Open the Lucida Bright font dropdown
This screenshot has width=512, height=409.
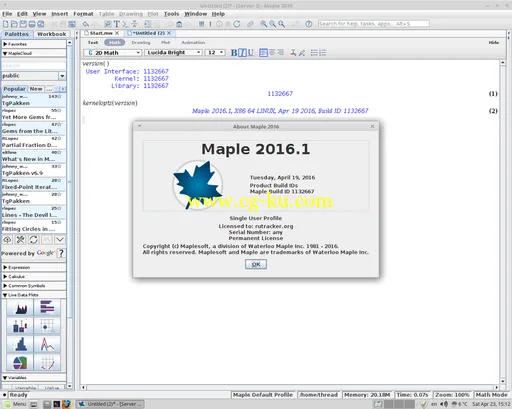[173, 53]
